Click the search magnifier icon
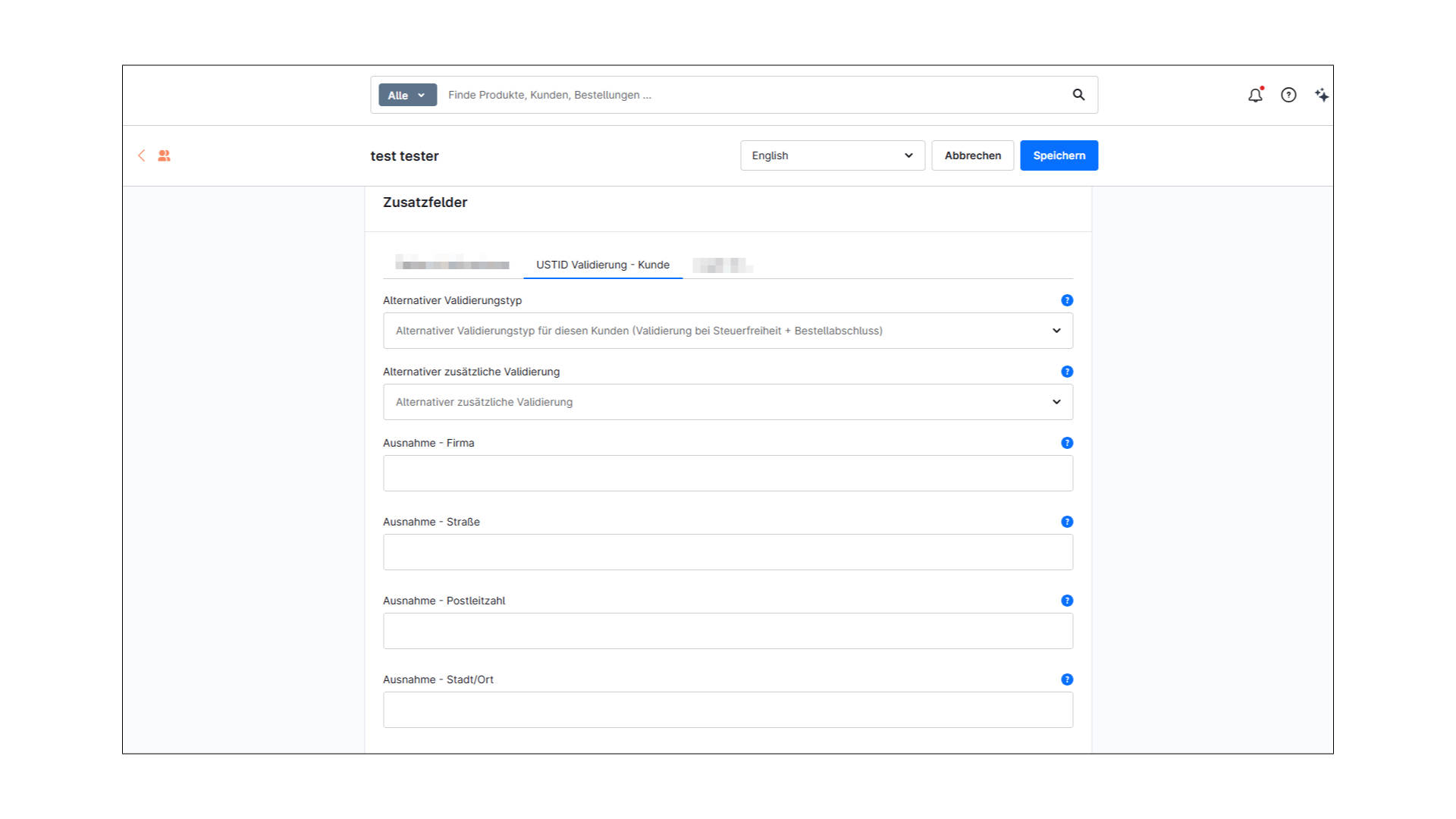The image size is (1456, 819). (x=1078, y=95)
